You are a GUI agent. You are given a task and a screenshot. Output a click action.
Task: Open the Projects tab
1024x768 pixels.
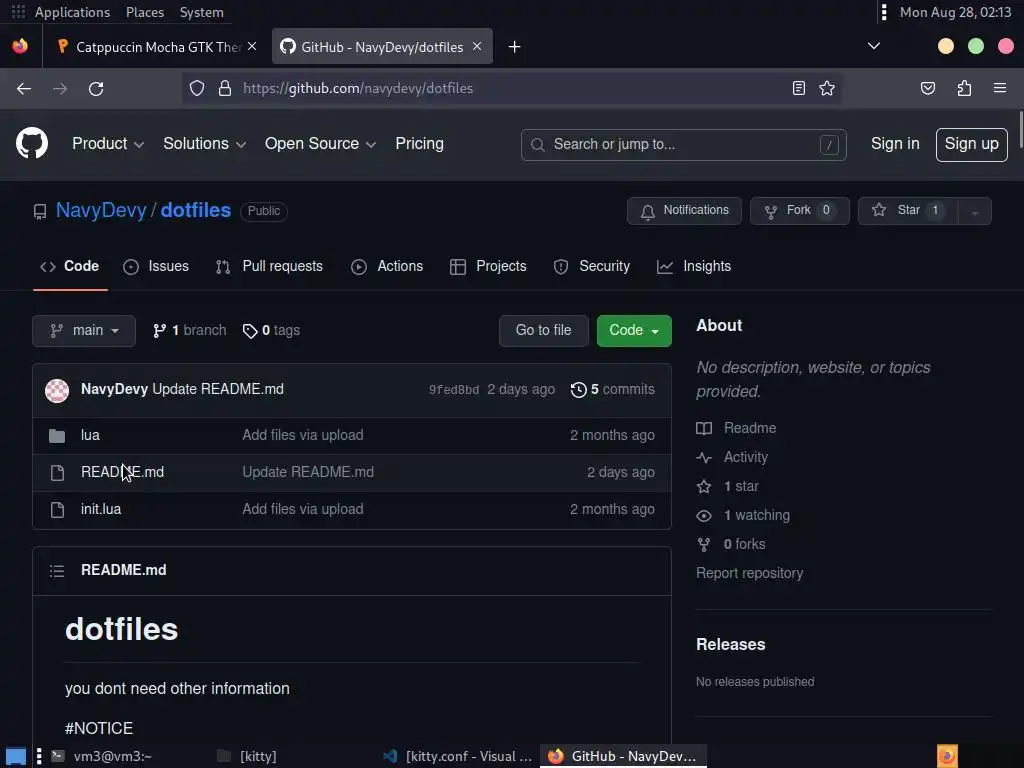coord(488,266)
